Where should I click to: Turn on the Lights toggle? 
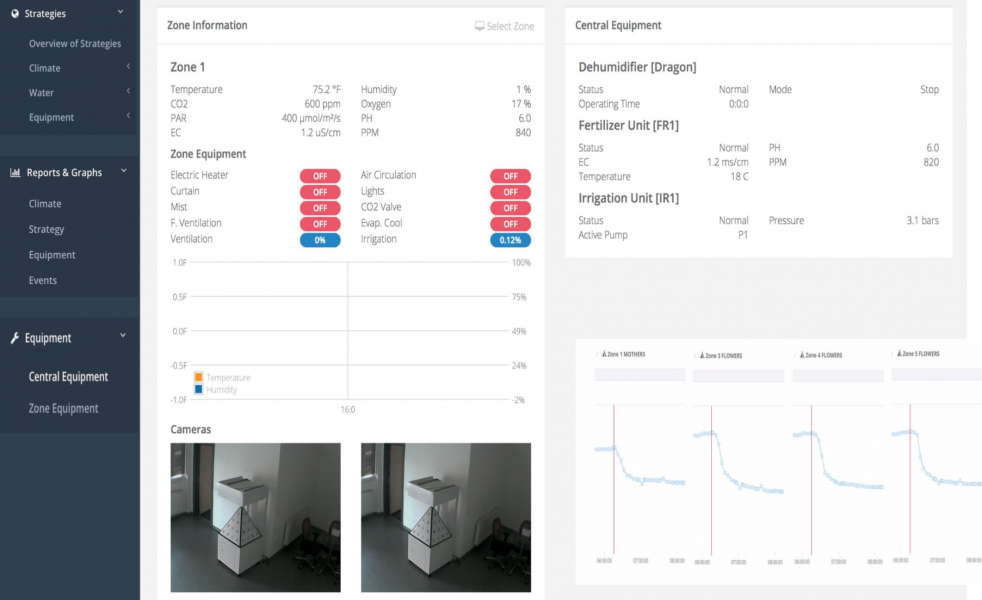click(x=510, y=192)
